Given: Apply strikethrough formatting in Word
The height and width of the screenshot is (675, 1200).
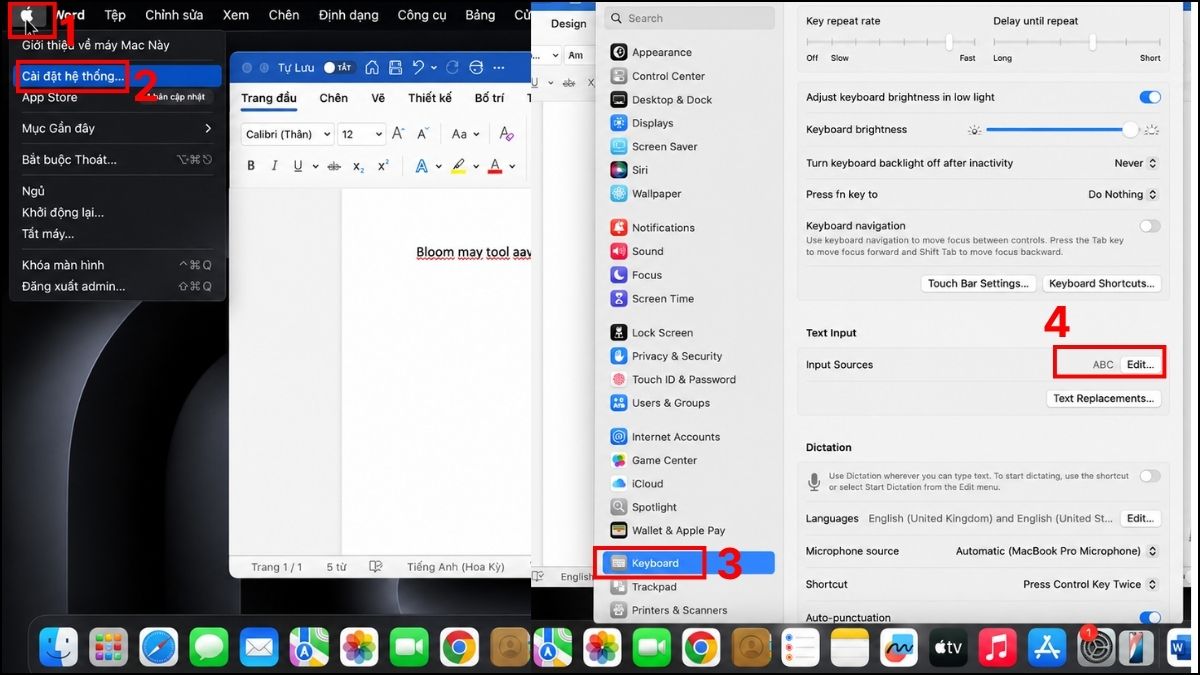Looking at the screenshot, I should [x=334, y=166].
